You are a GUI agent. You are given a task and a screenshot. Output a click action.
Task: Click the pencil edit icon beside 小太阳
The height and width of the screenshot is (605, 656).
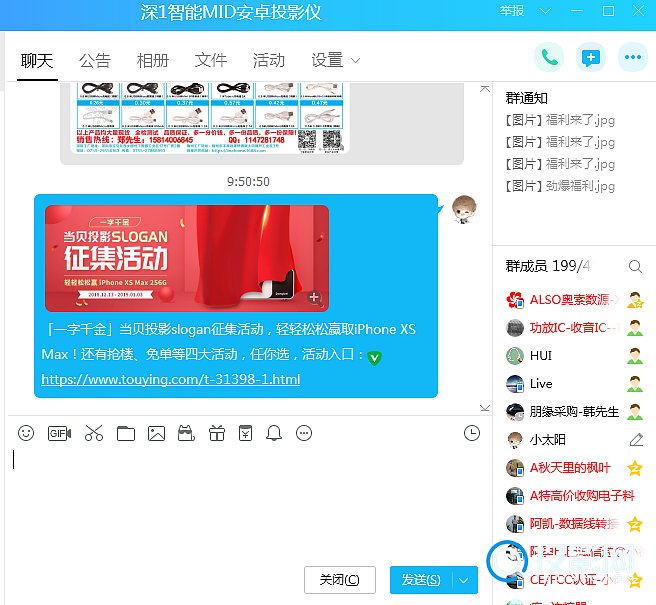coord(636,440)
